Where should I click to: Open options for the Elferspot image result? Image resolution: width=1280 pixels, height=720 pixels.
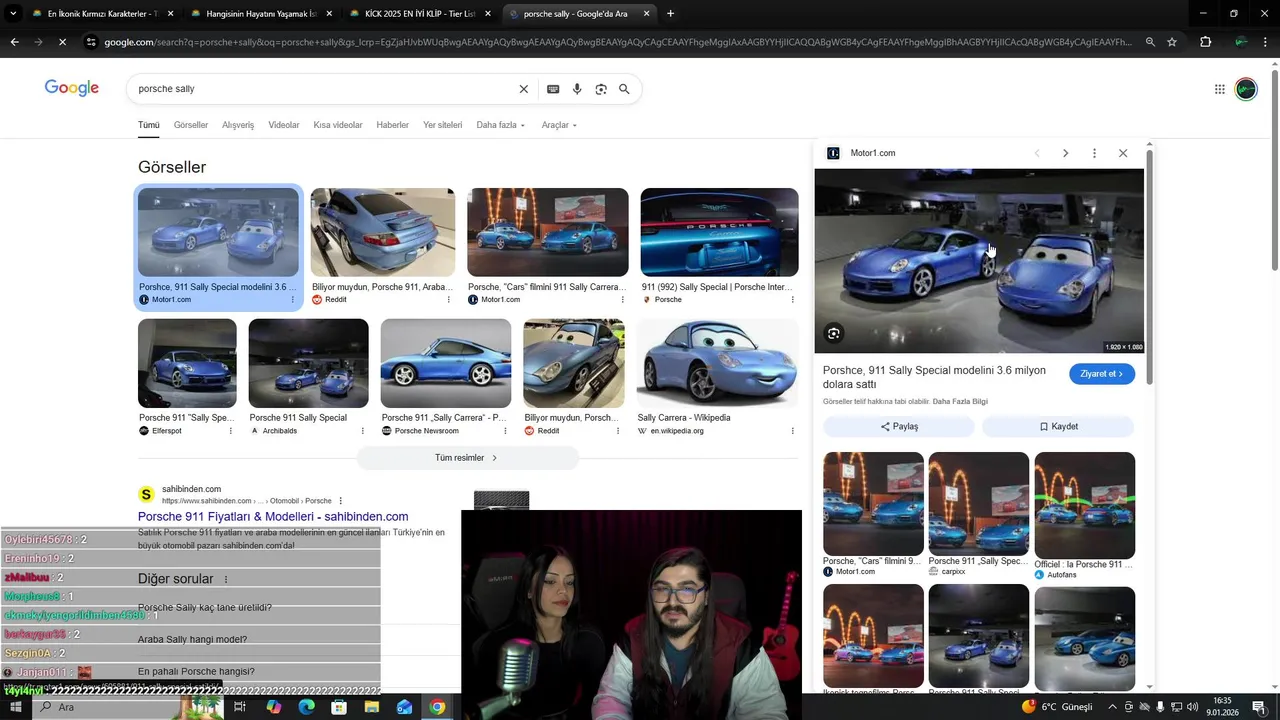click(231, 431)
